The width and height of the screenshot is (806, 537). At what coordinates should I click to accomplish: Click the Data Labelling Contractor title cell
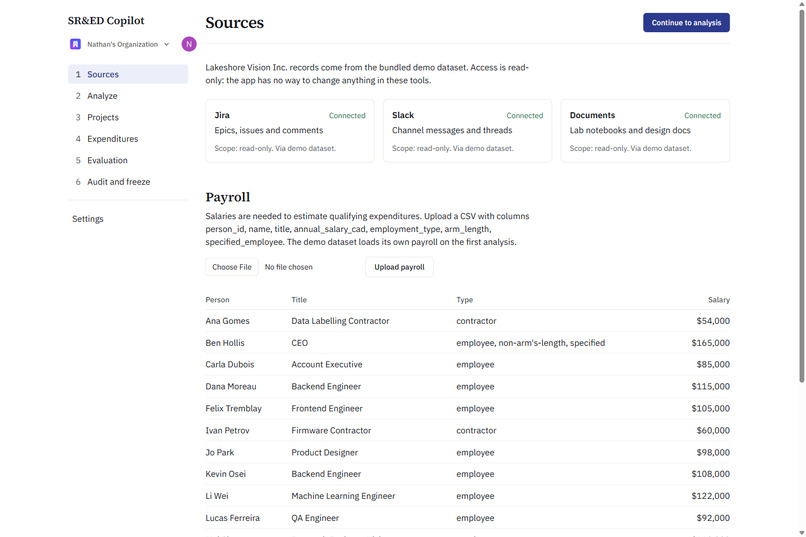tap(340, 321)
